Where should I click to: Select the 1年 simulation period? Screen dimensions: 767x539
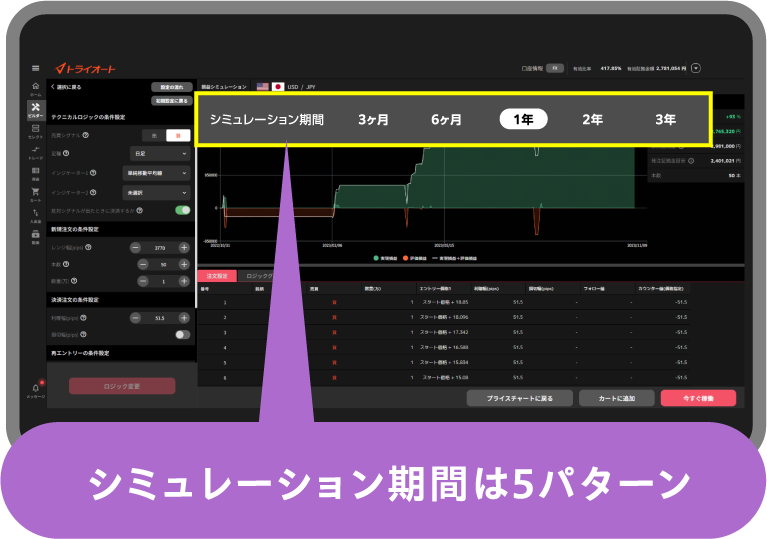click(523, 119)
